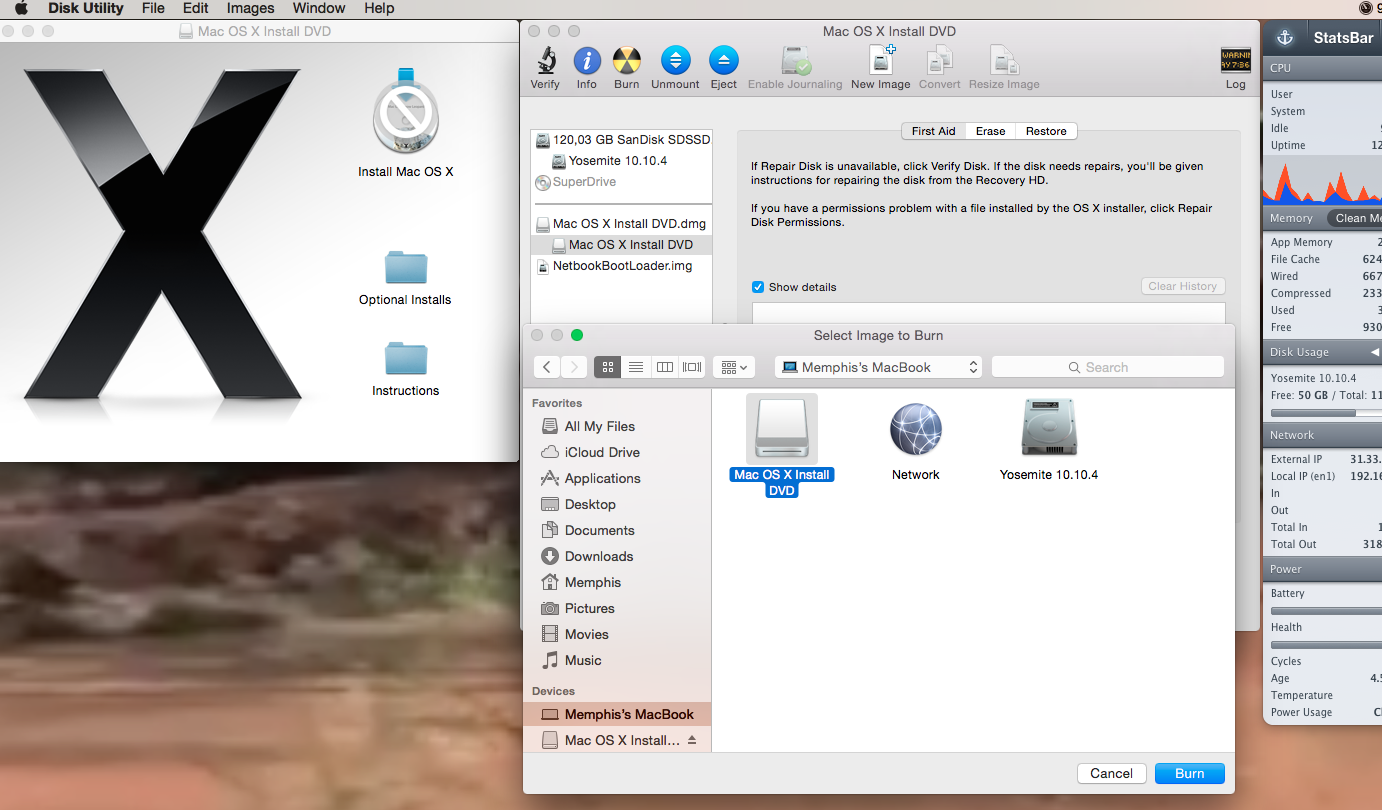Switch to column view in the dialog
Screen dimensions: 1382x810
coord(664,367)
